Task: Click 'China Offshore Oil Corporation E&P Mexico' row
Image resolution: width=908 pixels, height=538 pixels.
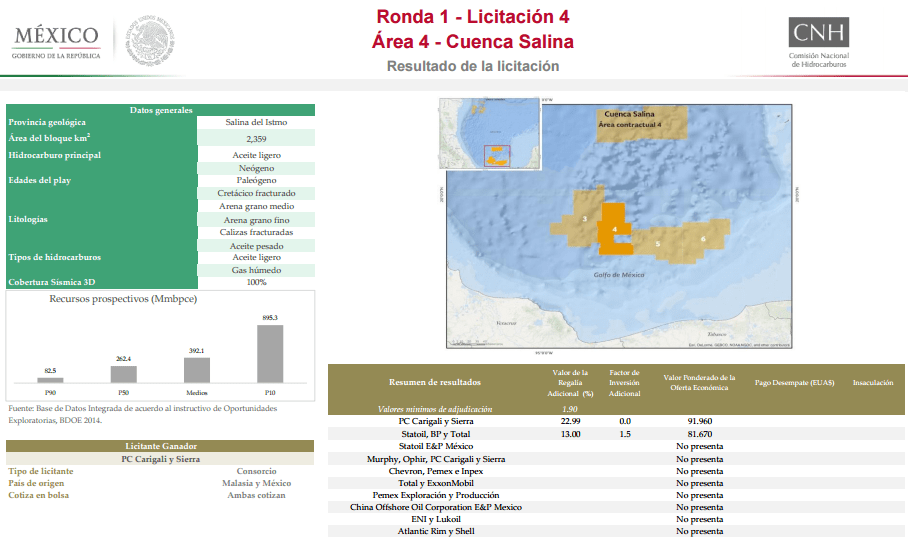Action: 616,507
